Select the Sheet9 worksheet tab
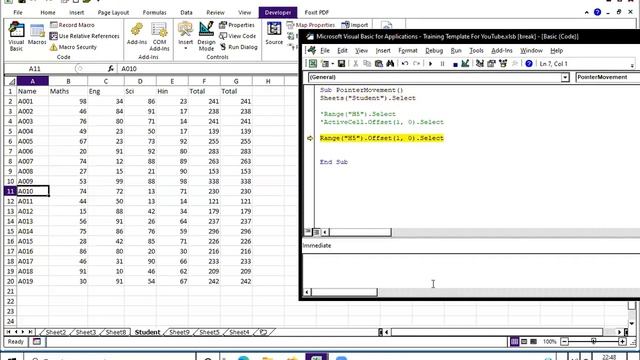 179,332
